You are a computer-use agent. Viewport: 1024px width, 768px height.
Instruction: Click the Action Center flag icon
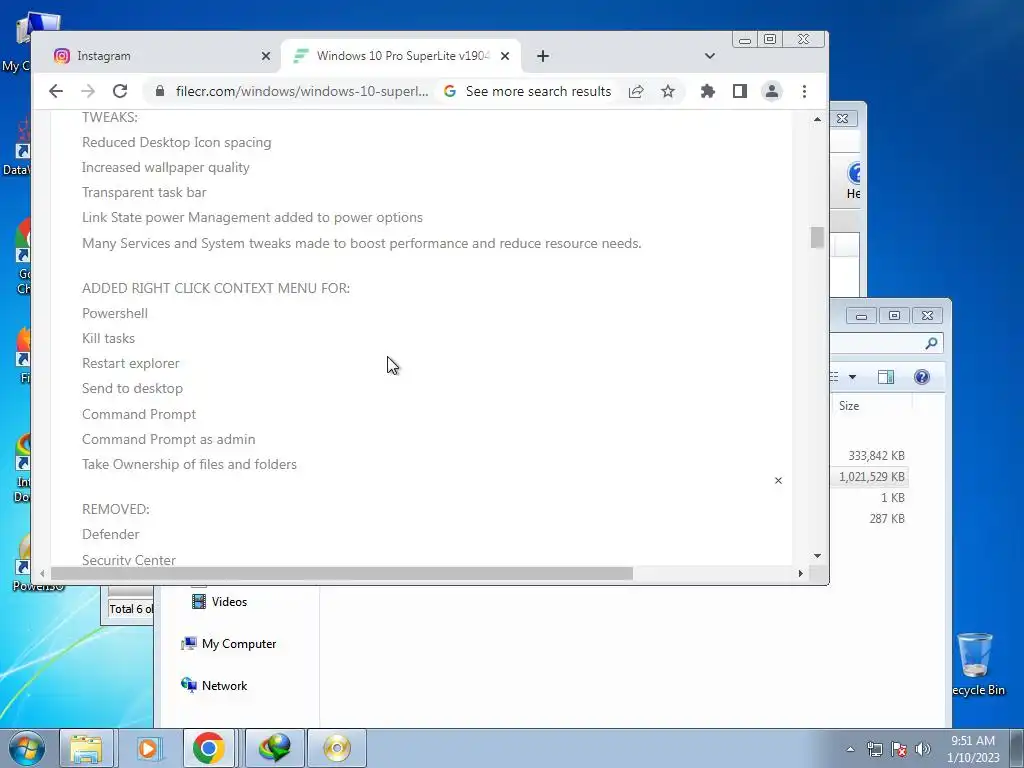pyautogui.click(x=899, y=749)
